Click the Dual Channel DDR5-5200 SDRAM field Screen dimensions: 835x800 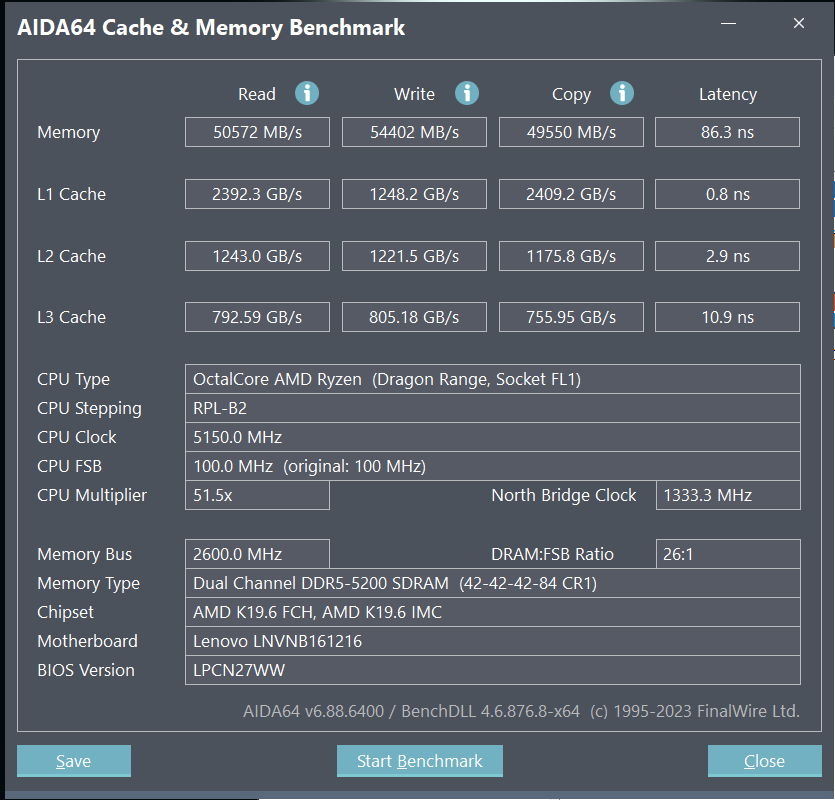coord(493,583)
